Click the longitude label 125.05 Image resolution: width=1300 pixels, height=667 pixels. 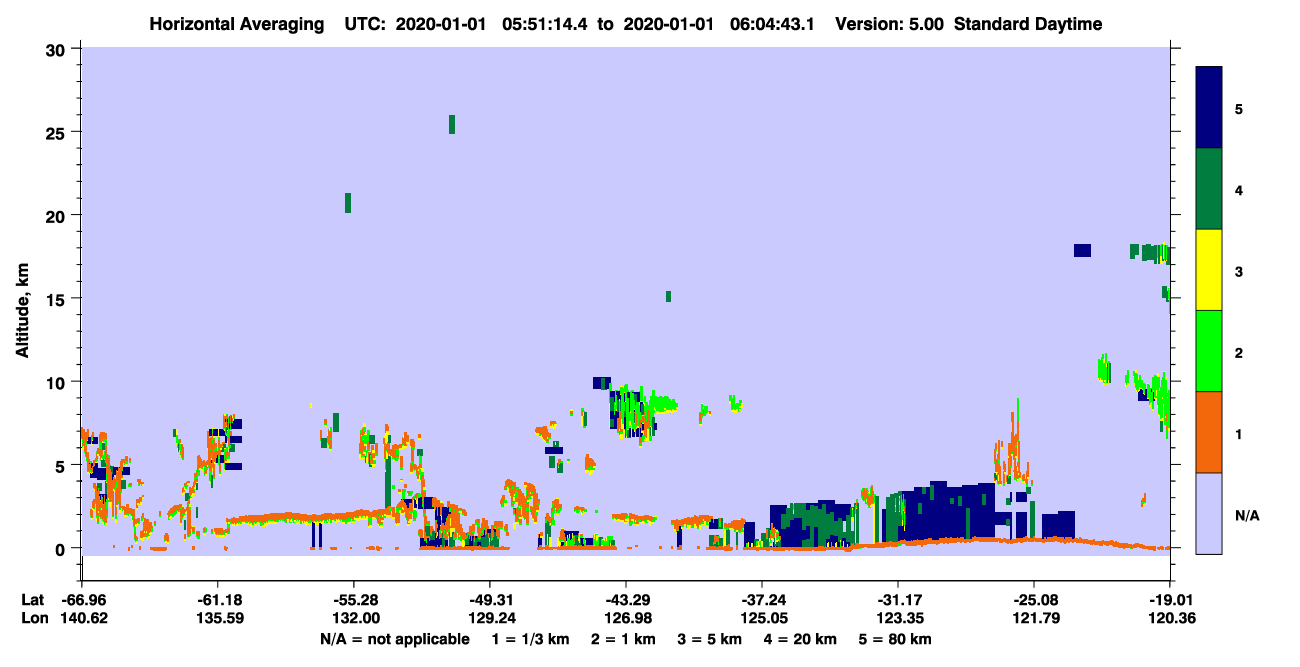point(762,619)
